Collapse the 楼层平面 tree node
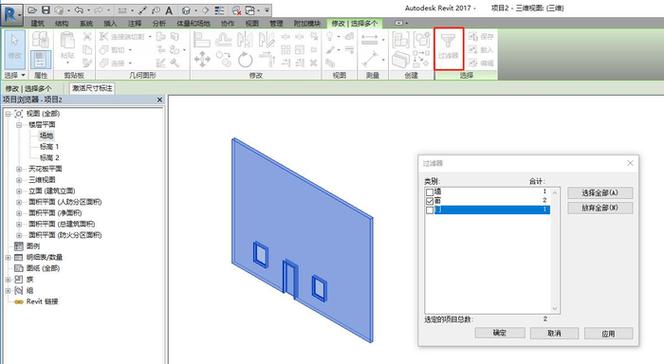The height and width of the screenshot is (364, 664). (19, 125)
